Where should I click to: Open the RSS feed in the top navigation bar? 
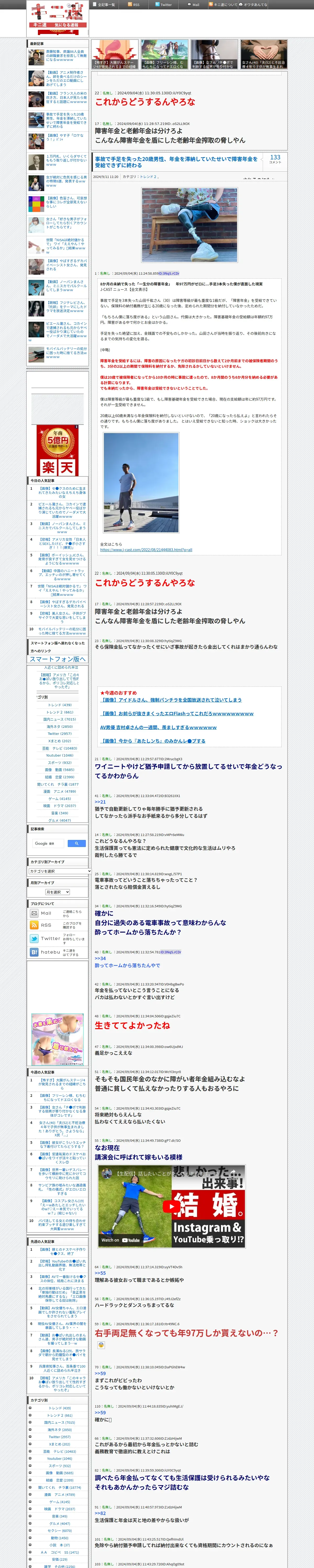click(x=133, y=4)
